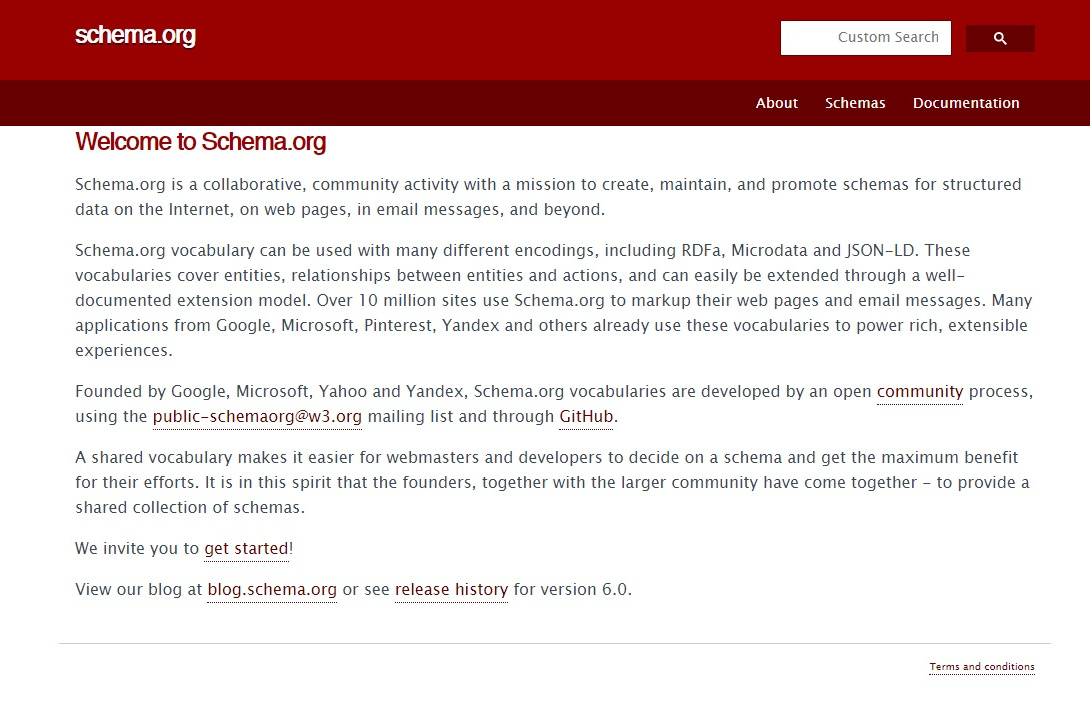Follow the community link
The height and width of the screenshot is (720, 1090).
click(x=920, y=392)
